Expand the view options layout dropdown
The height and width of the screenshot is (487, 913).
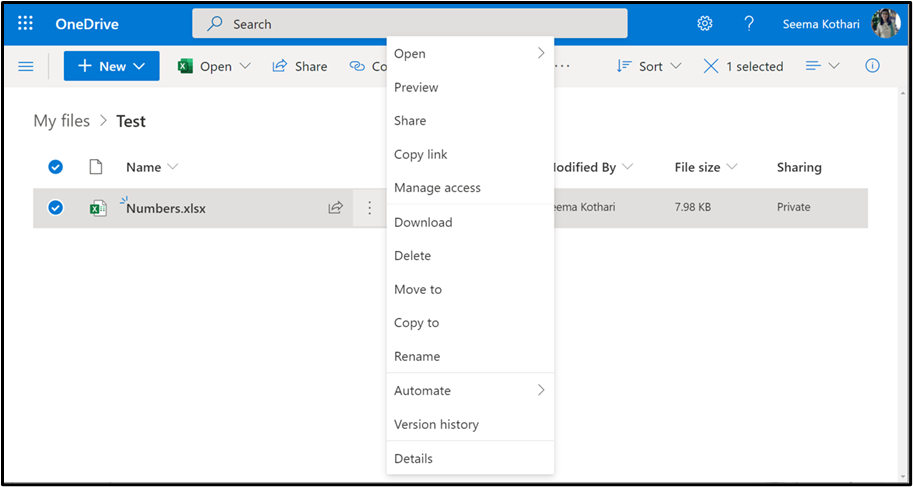click(x=822, y=66)
